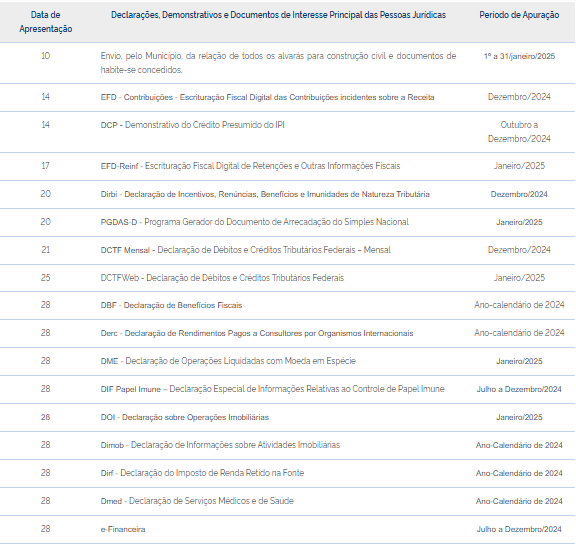The height and width of the screenshot is (545, 576).
Task: Click the date cell of the e-Financeira row
Action: [x=46, y=529]
